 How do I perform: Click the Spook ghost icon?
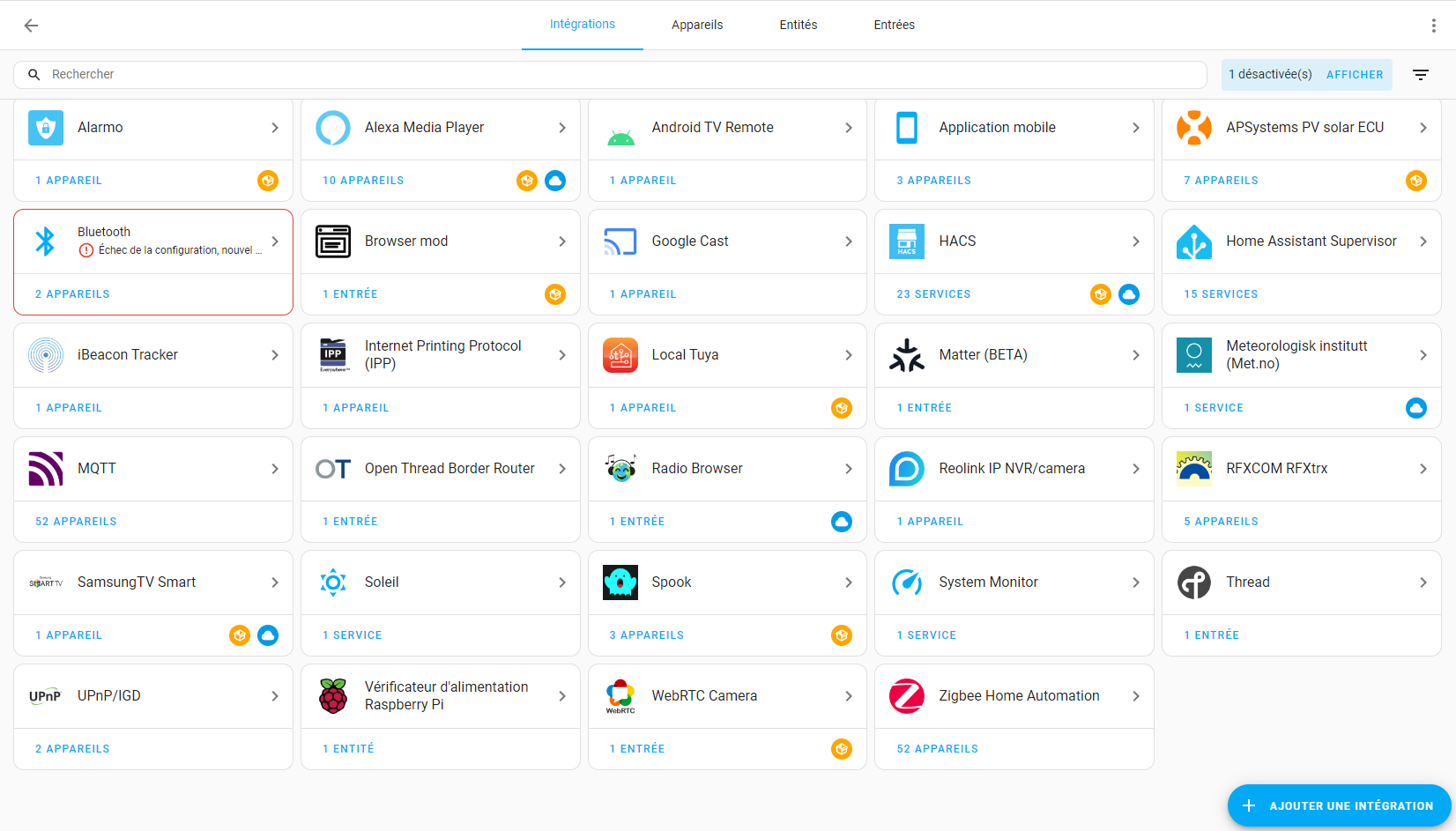(x=620, y=582)
